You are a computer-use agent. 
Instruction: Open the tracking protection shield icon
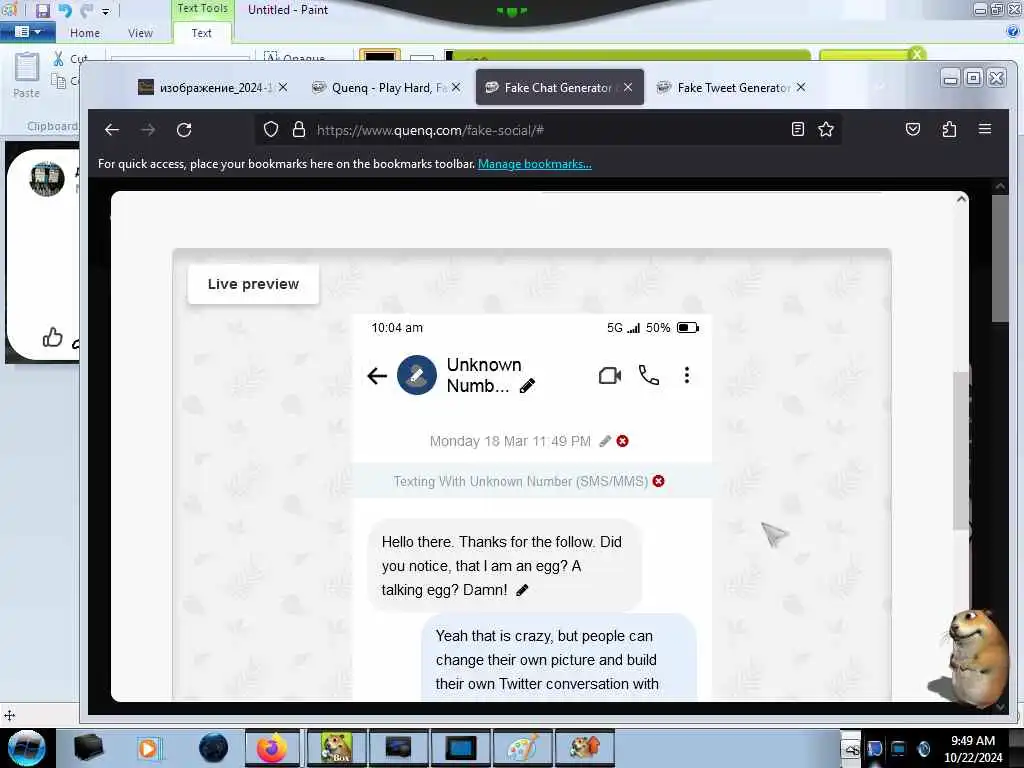point(270,129)
